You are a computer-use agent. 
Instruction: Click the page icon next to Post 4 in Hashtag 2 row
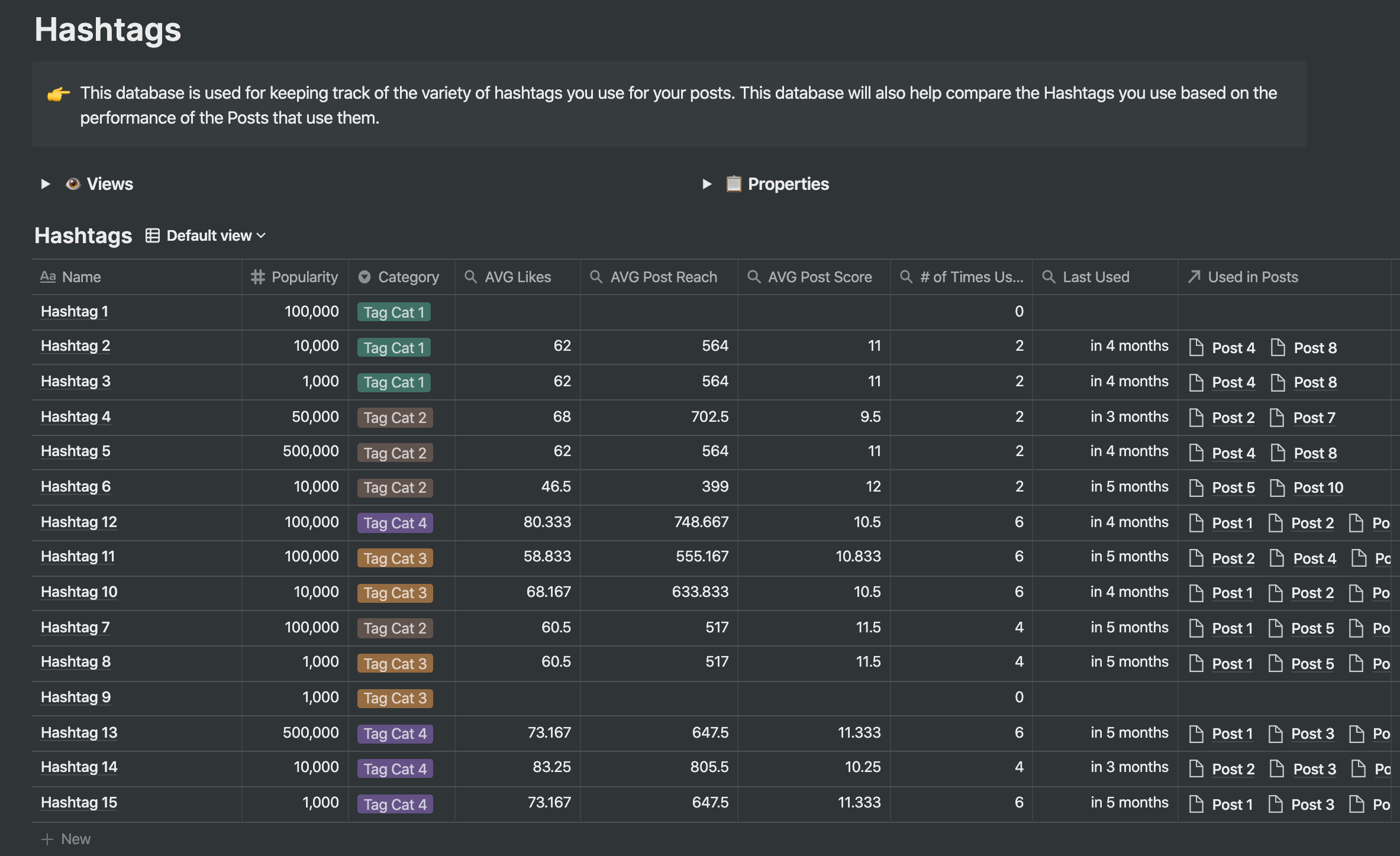coord(1196,347)
